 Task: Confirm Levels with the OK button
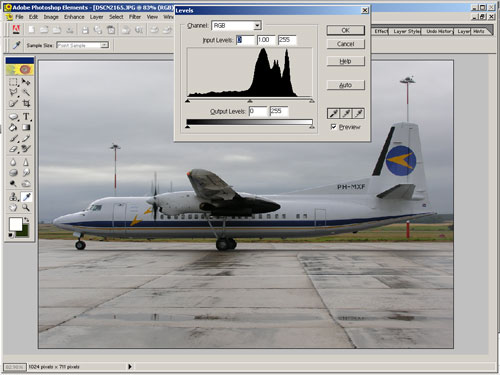[346, 30]
